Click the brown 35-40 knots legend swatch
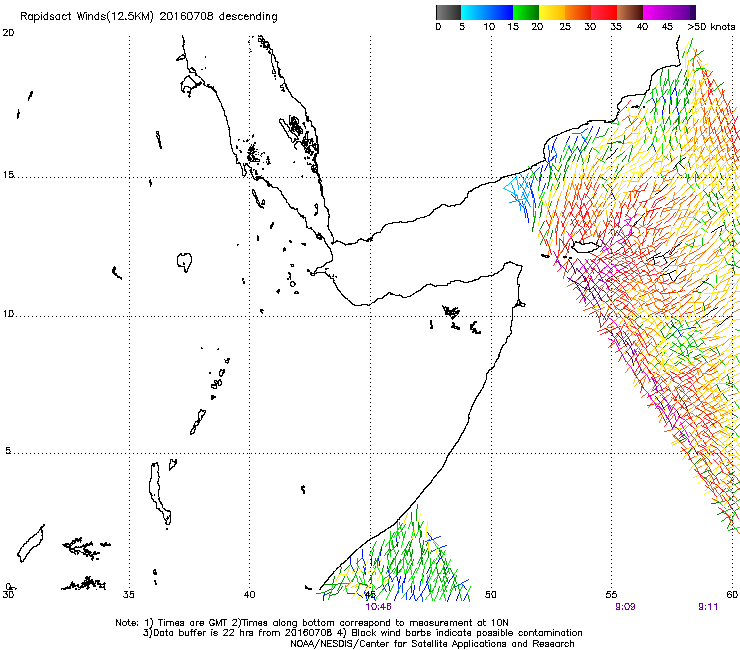The height and width of the screenshot is (650, 740). [630, 12]
